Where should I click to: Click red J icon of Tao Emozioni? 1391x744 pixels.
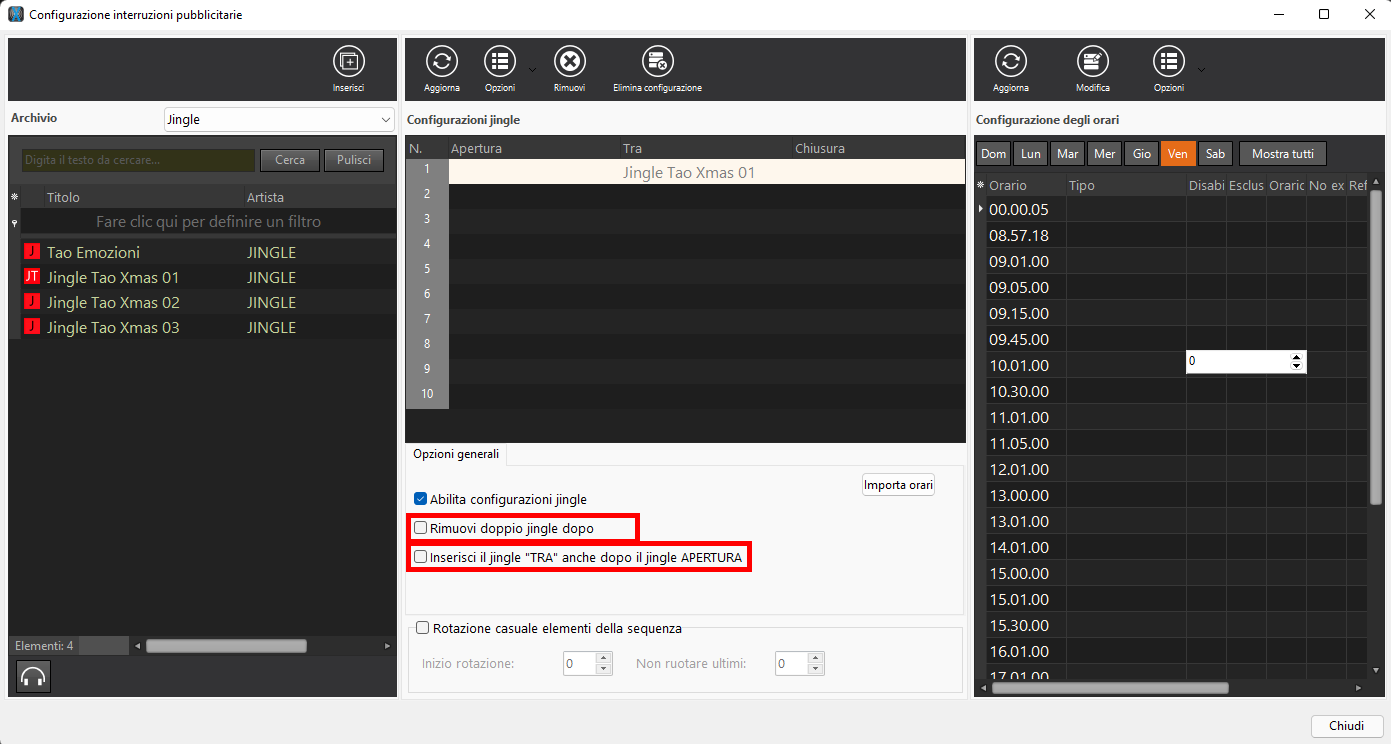(31, 252)
